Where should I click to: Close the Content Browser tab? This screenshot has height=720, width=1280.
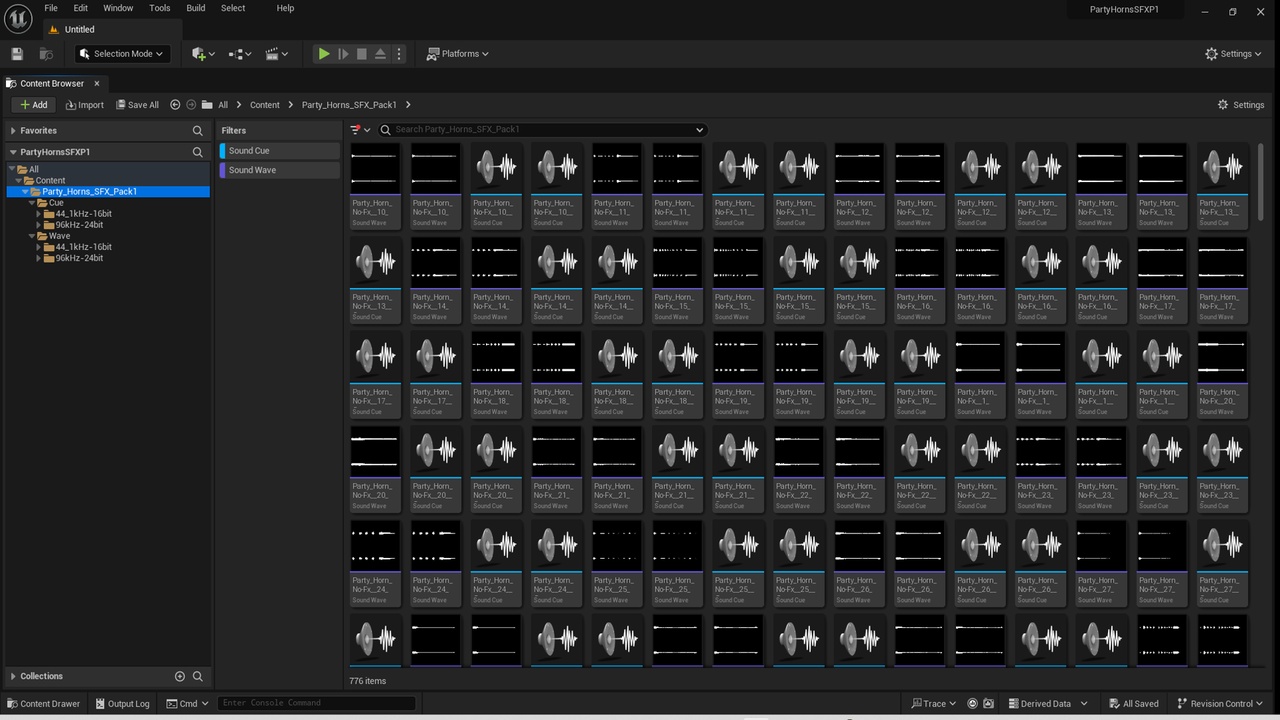97,83
